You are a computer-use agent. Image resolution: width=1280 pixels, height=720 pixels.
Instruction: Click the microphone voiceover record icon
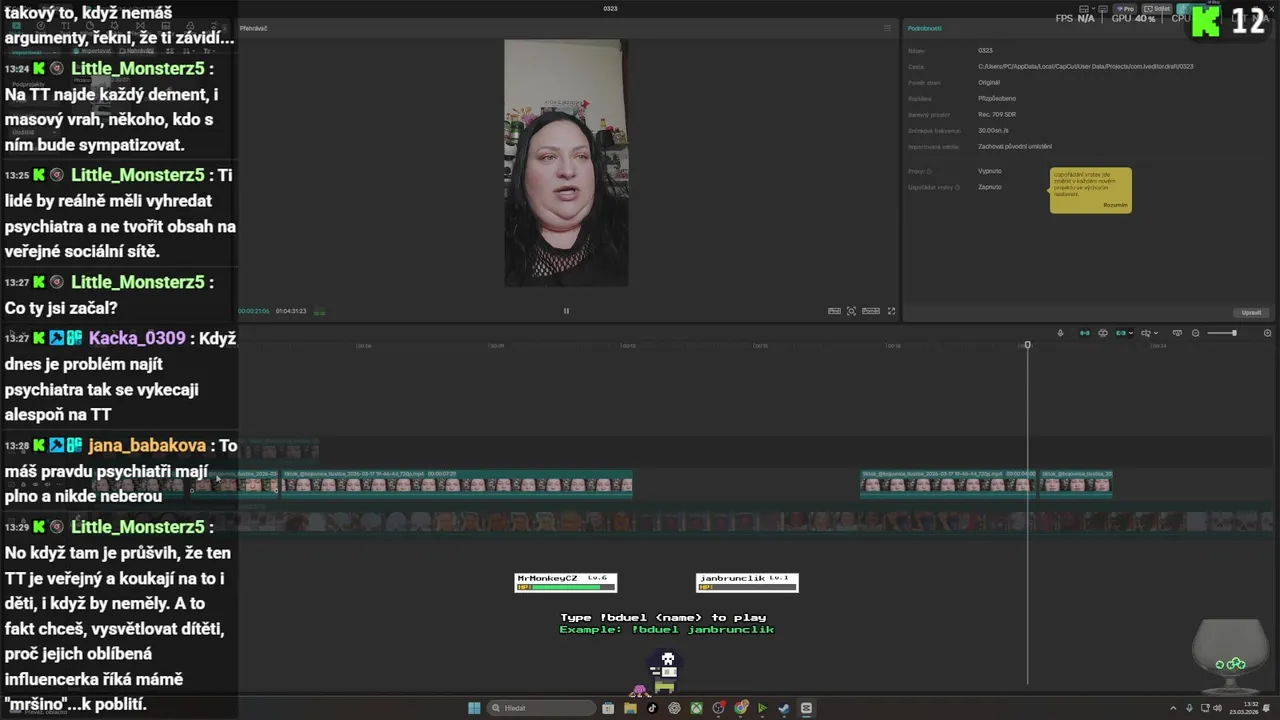pos(1060,333)
